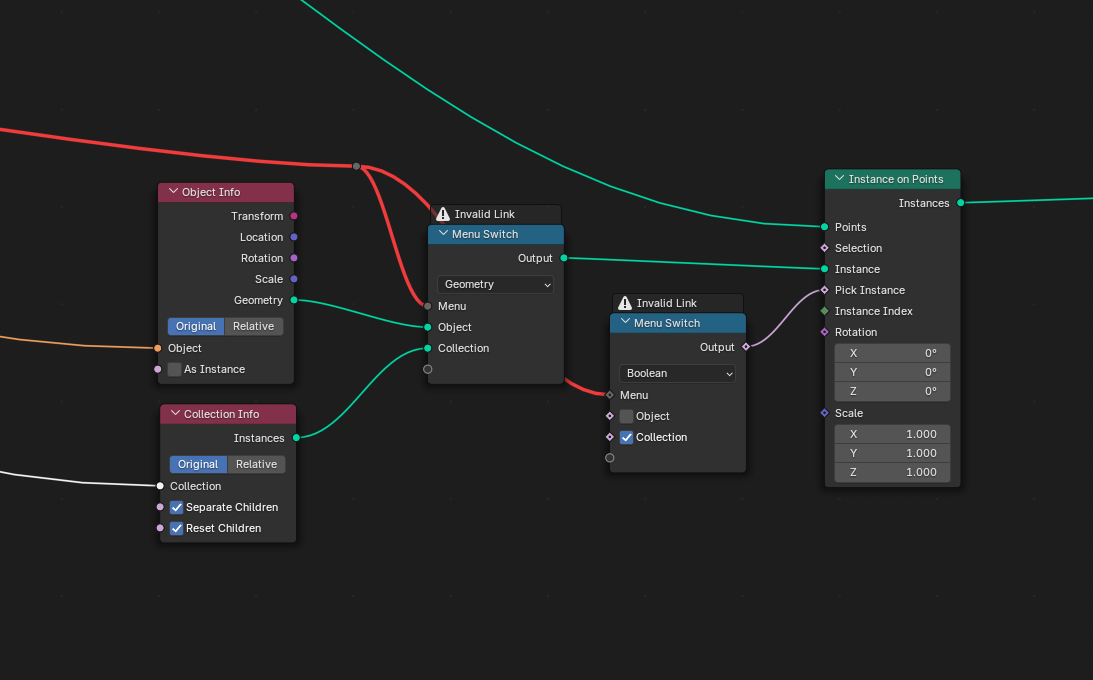The image size is (1093, 680).
Task: Click reroute point on red link
Action: click(356, 166)
